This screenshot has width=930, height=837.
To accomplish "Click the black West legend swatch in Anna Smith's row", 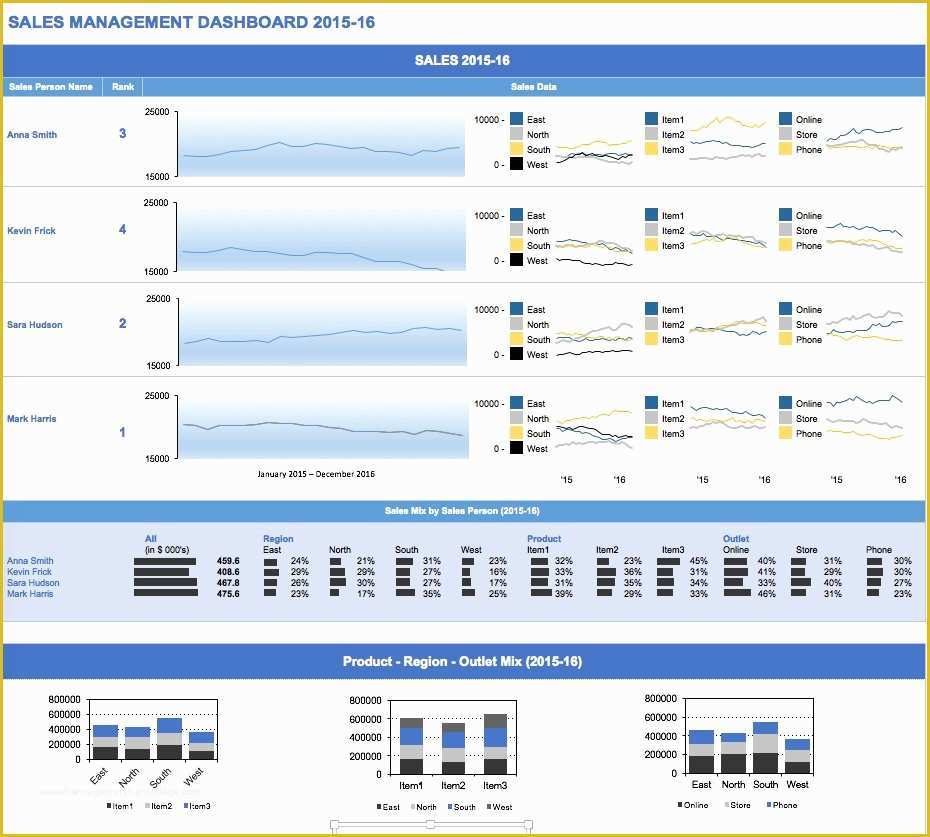I will pos(516,164).
